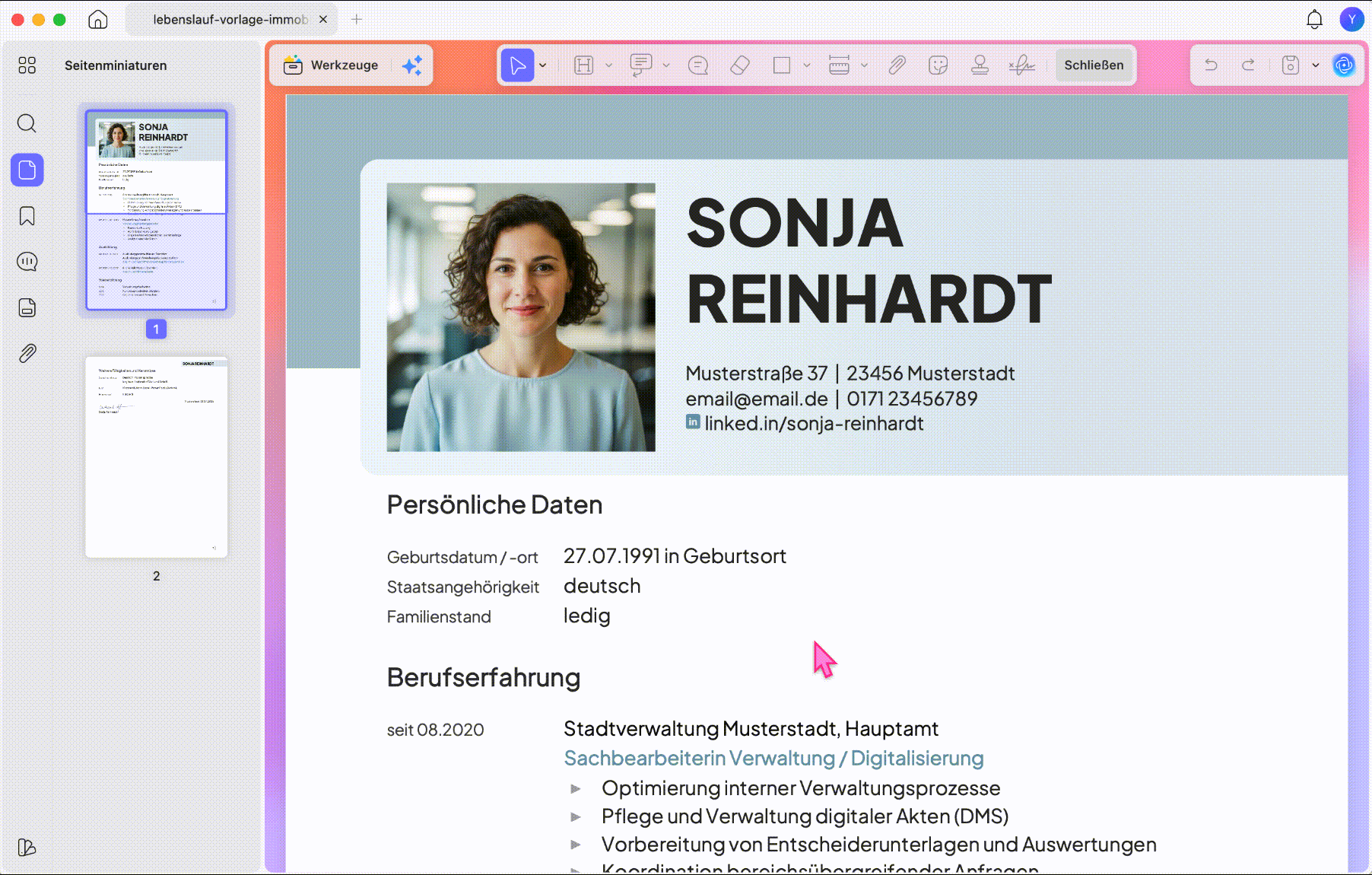Close the lebenslauf-vorlage tab

point(323,20)
